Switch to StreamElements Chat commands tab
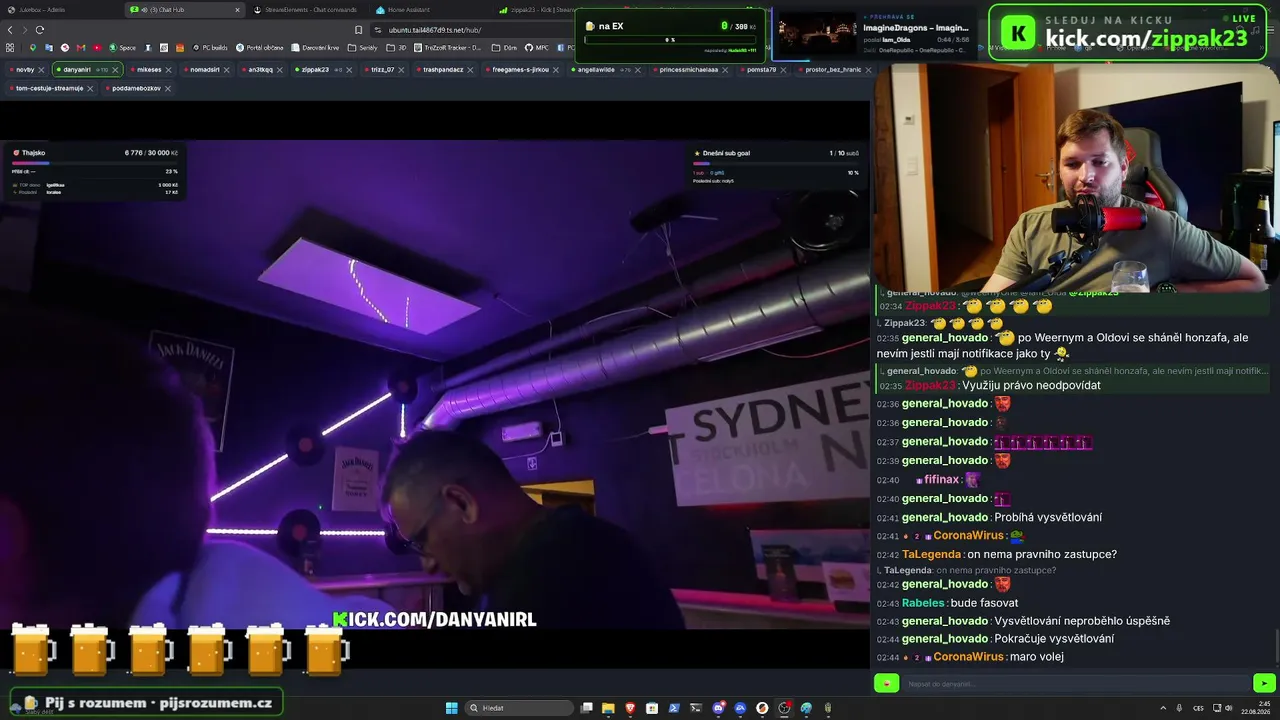1280x720 pixels. [x=305, y=9]
